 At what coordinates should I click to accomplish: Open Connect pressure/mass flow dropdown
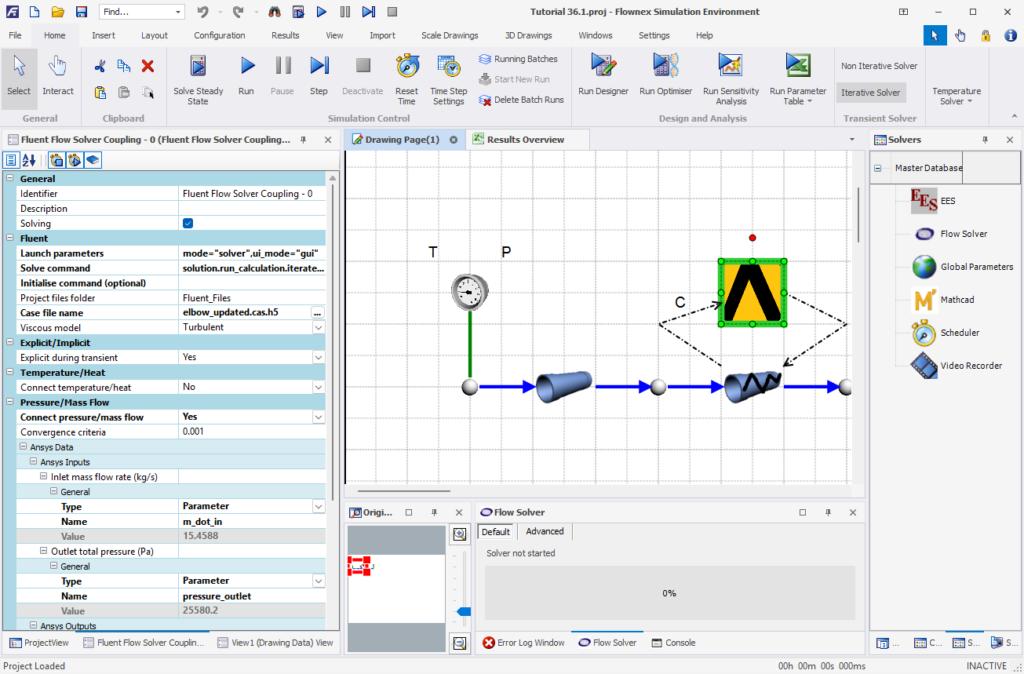tap(318, 417)
